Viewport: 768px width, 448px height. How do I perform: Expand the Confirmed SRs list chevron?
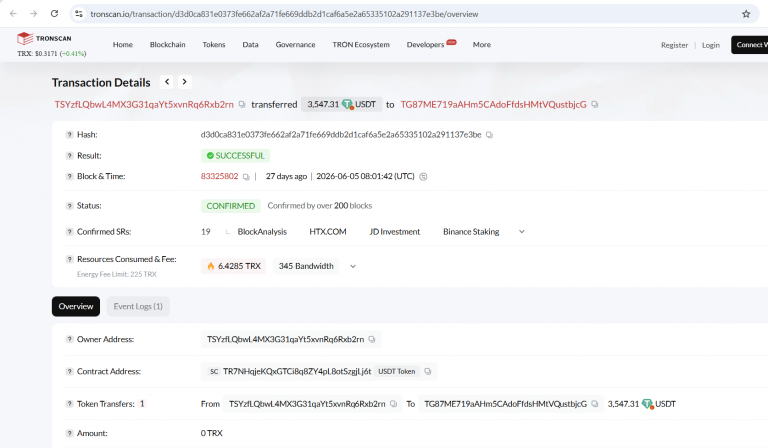pyautogui.click(x=522, y=232)
